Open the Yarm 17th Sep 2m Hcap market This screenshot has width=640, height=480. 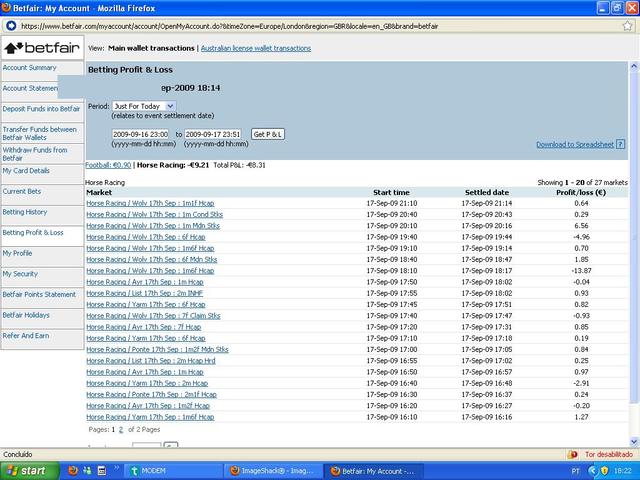147,383
